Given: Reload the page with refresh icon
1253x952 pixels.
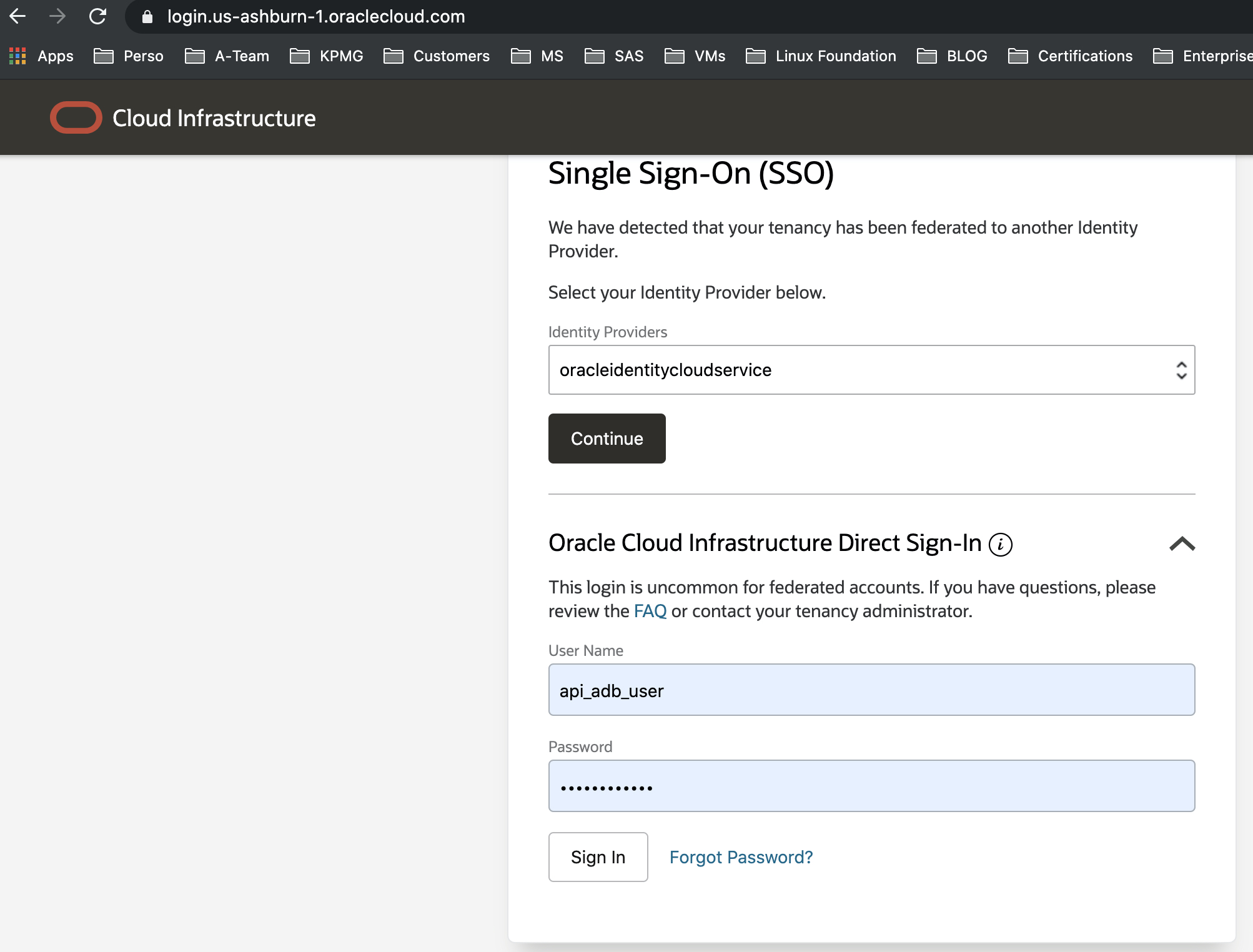Looking at the screenshot, I should pos(97,16).
